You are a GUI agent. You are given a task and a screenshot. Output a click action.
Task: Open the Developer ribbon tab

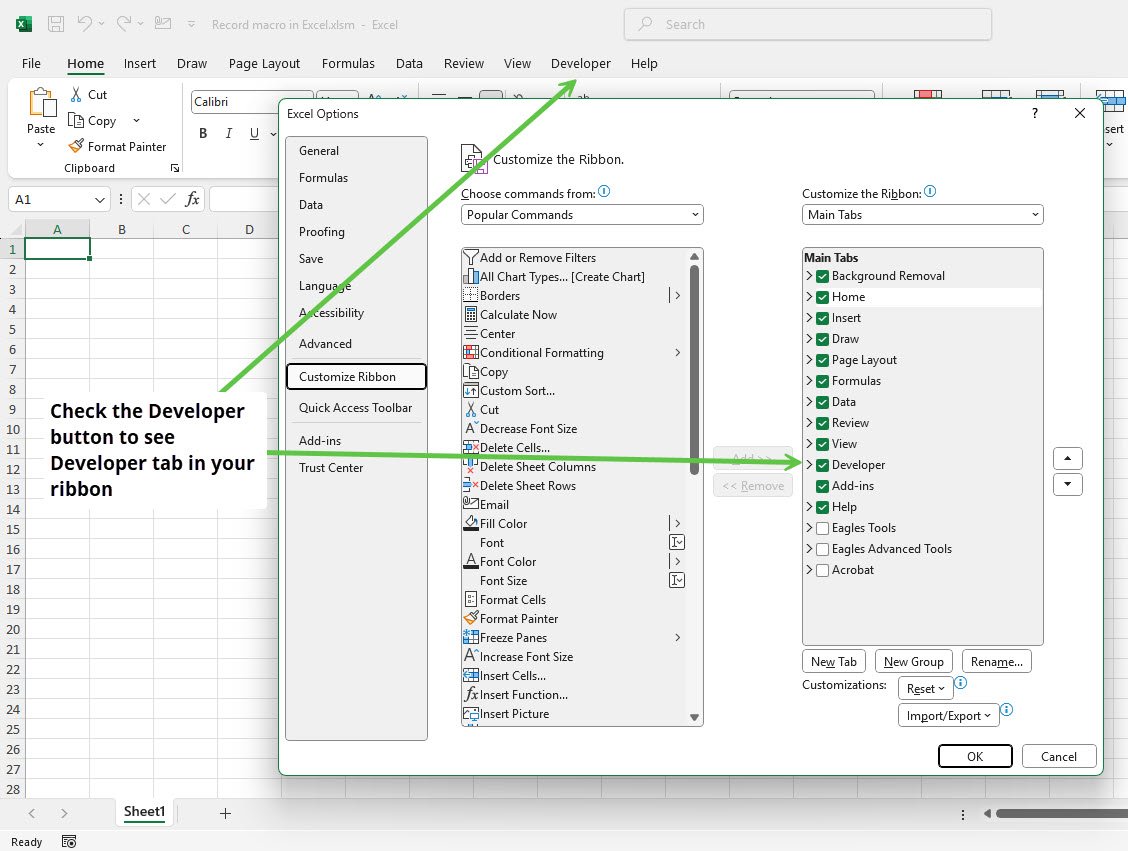coord(581,63)
